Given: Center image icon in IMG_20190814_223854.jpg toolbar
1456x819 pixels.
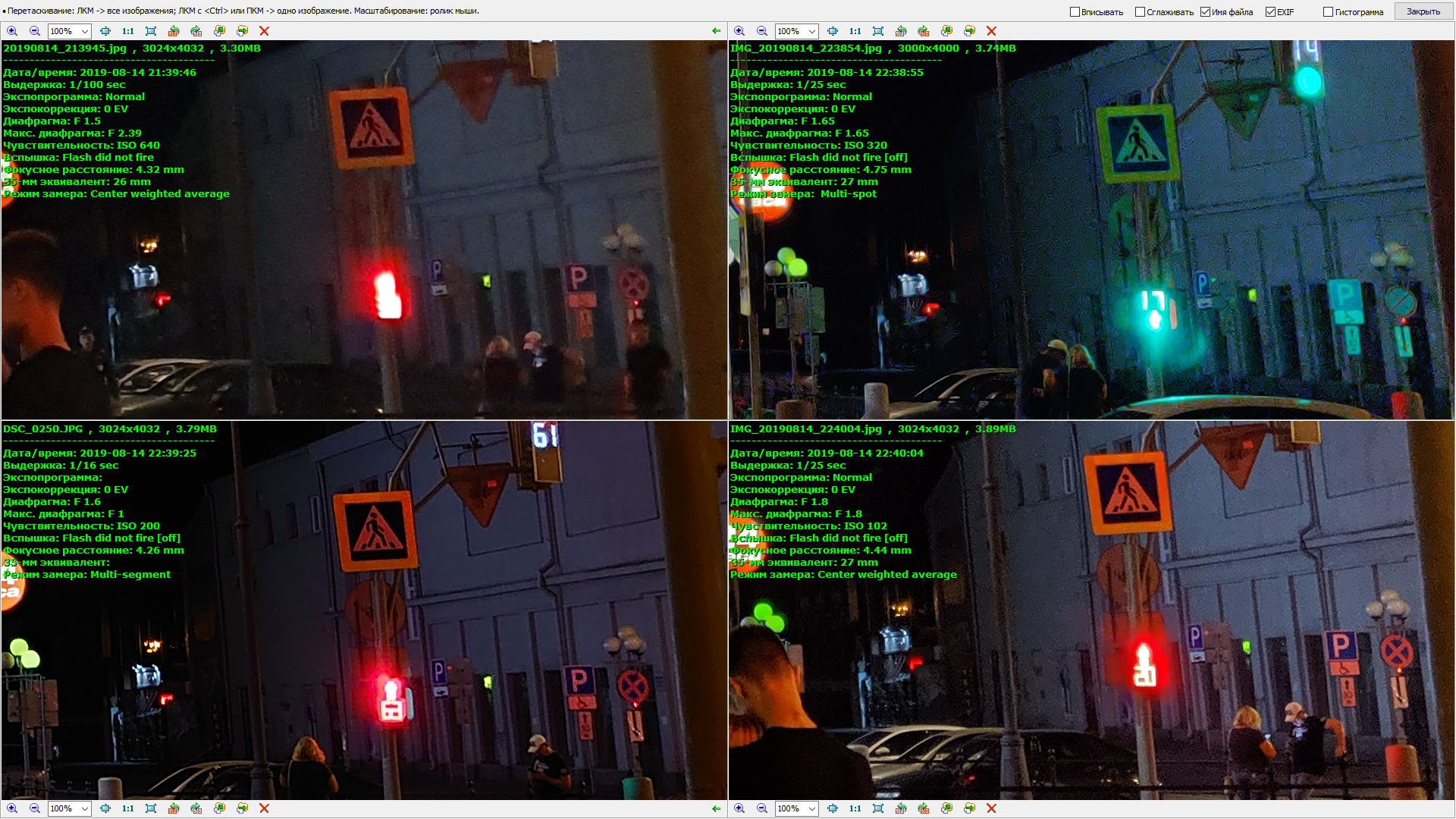Looking at the screenshot, I should click(833, 31).
